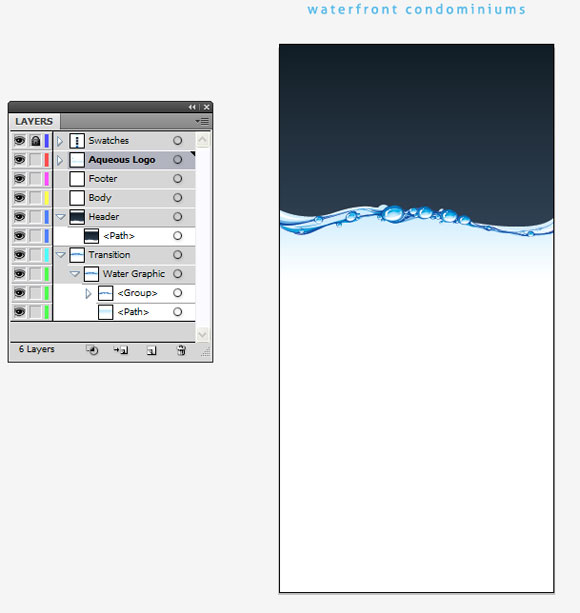Screen dimensions: 580x613
Task: Hide the Body layer
Action: tap(20, 198)
